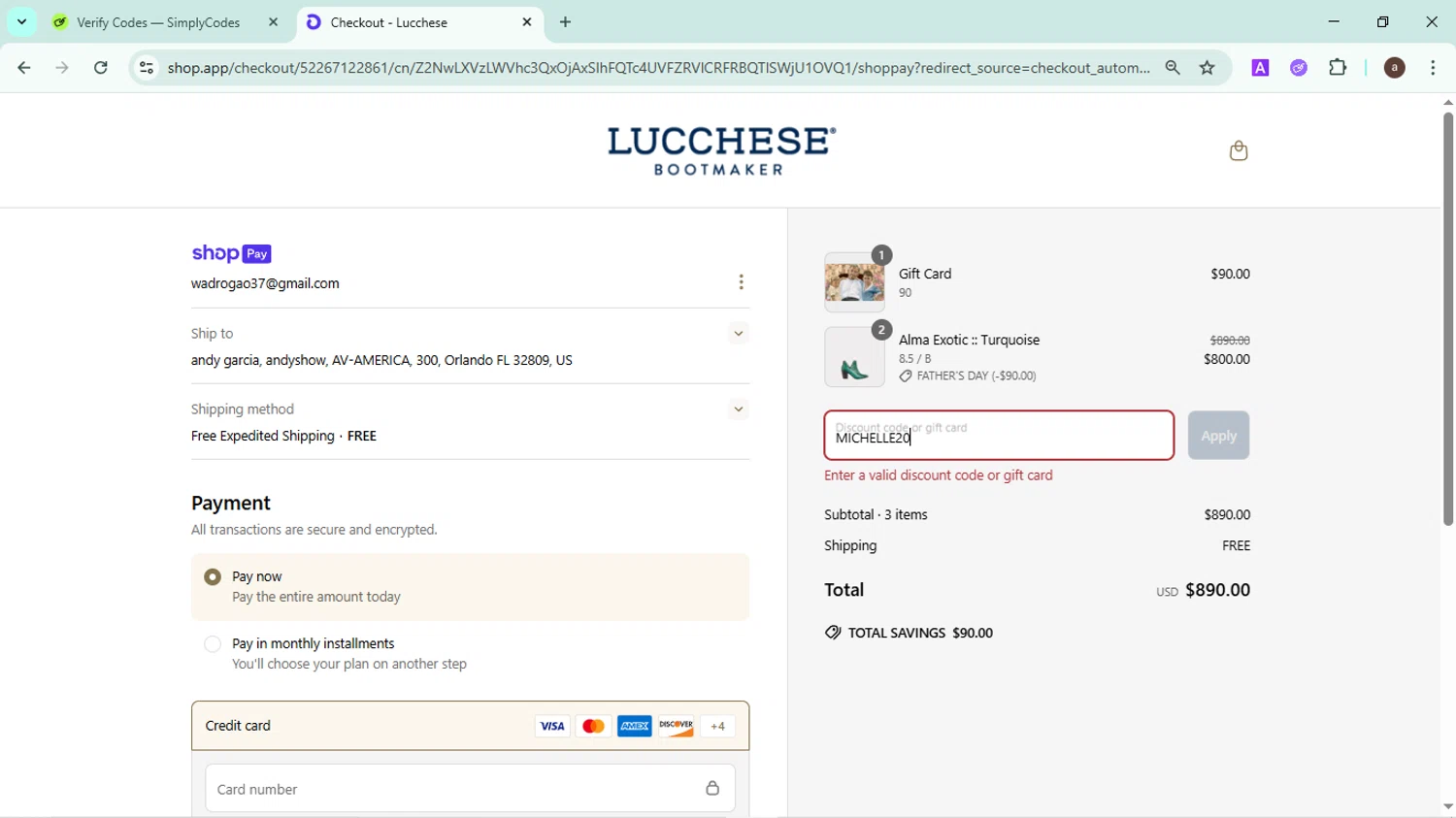Click the Visa card icon

[552, 727]
